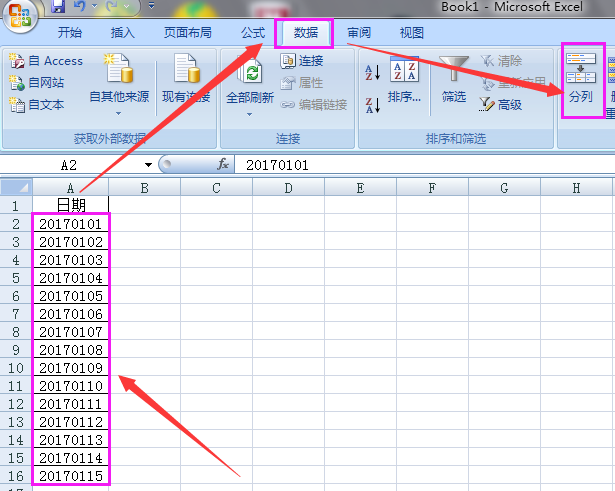615x491 pixels.
Task: Select column F header
Action: pyautogui.click(x=432, y=188)
